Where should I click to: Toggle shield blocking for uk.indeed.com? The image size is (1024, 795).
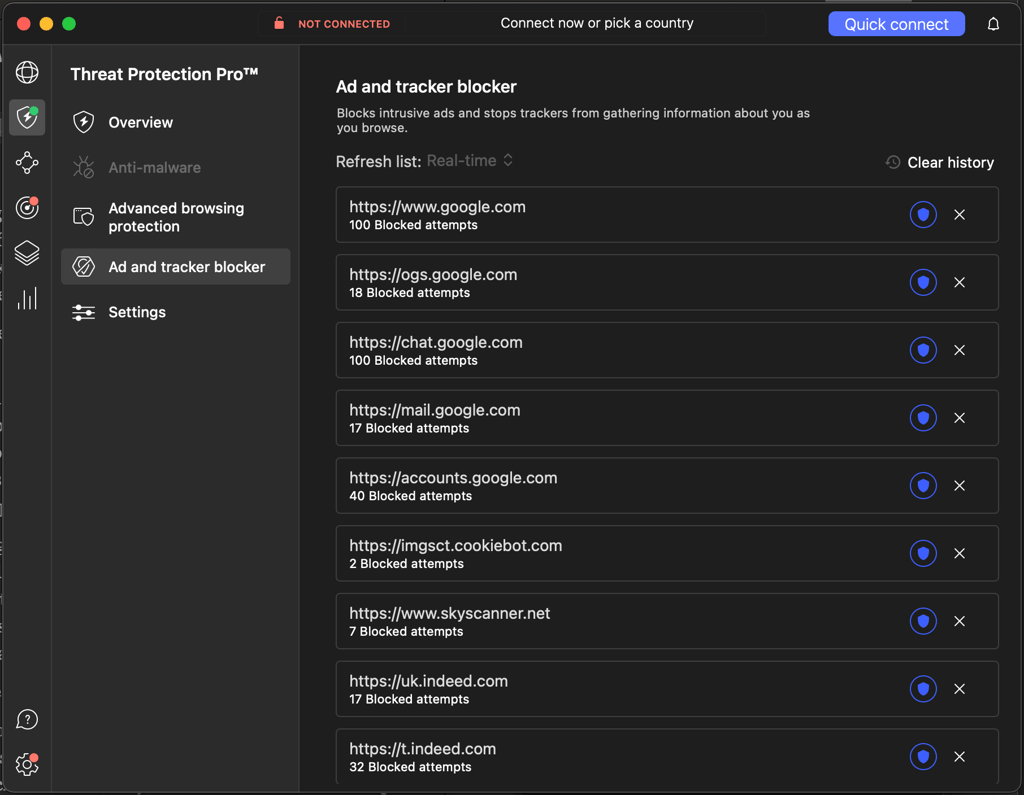[x=923, y=689]
